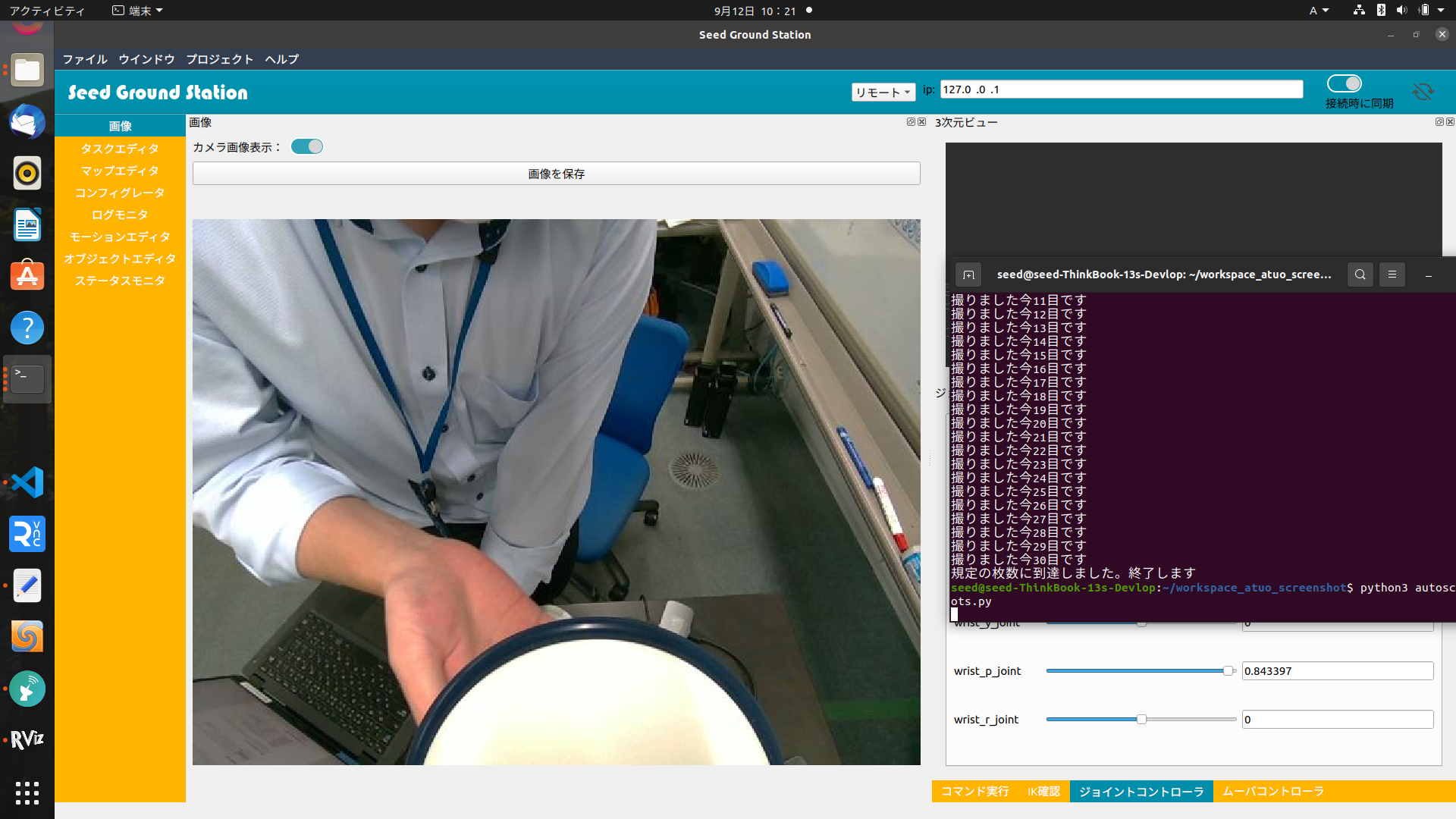Click the wrist_r_joint slider
The image size is (1456, 819).
[1141, 719]
